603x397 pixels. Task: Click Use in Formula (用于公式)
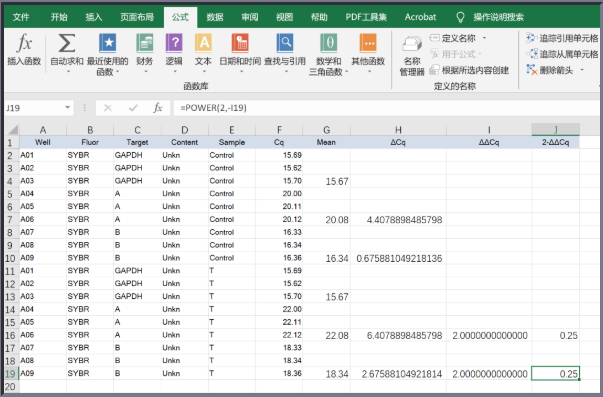(x=456, y=54)
